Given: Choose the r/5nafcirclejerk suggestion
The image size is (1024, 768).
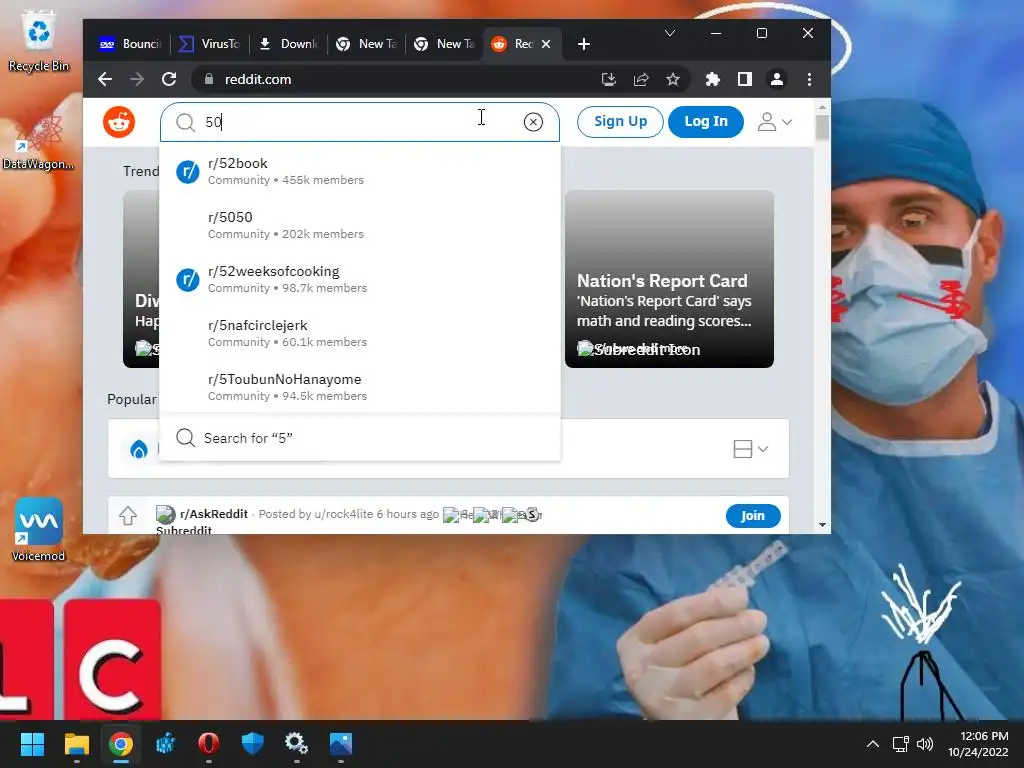Looking at the screenshot, I should [x=360, y=333].
